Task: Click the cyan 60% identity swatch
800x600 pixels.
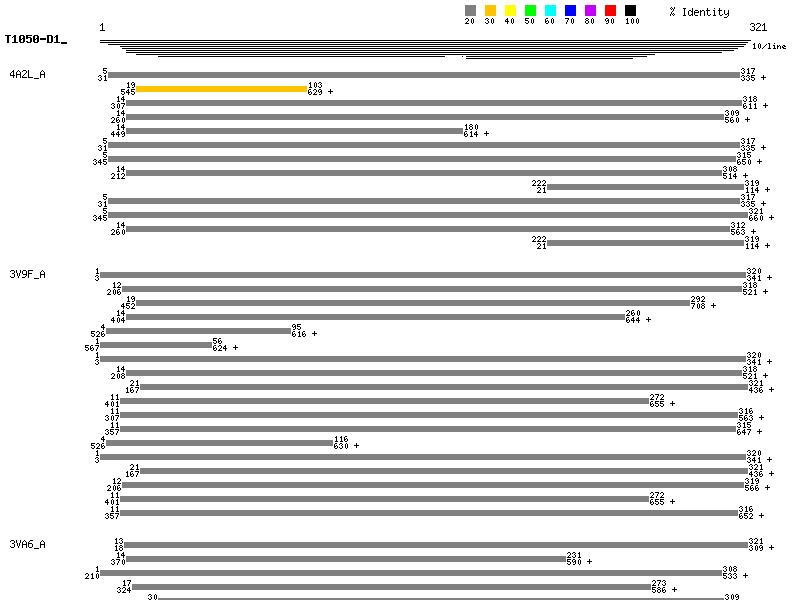Action: 550,10
